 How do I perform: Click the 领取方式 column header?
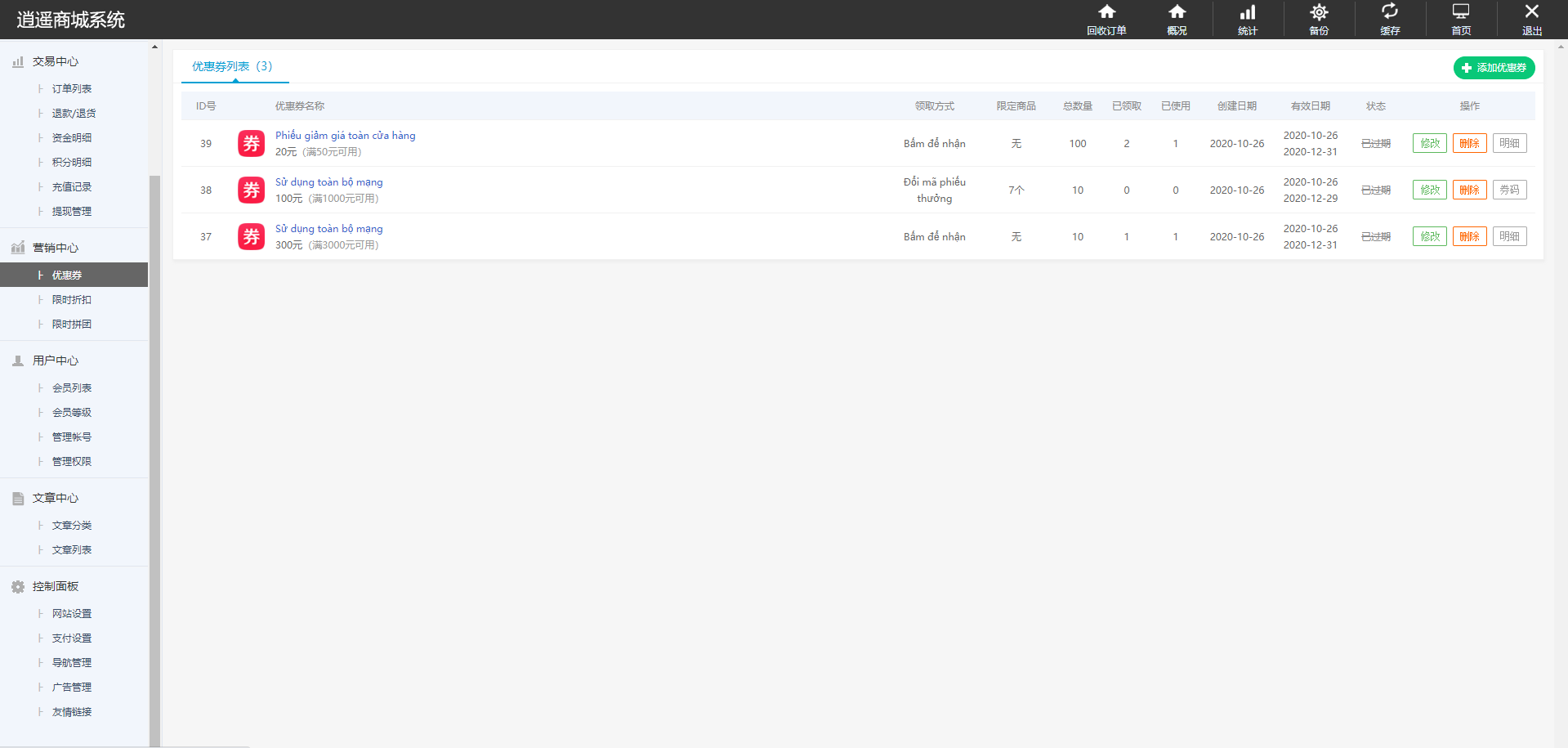pos(935,106)
